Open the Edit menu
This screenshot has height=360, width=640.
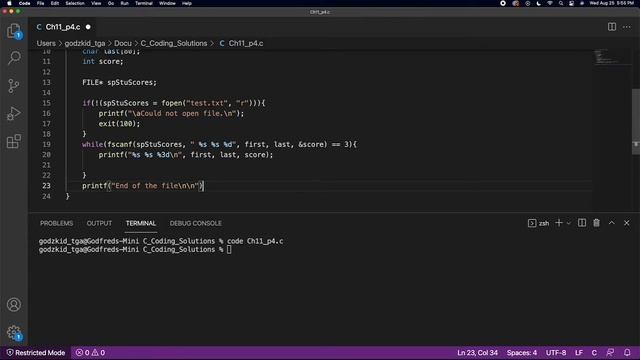55,3
